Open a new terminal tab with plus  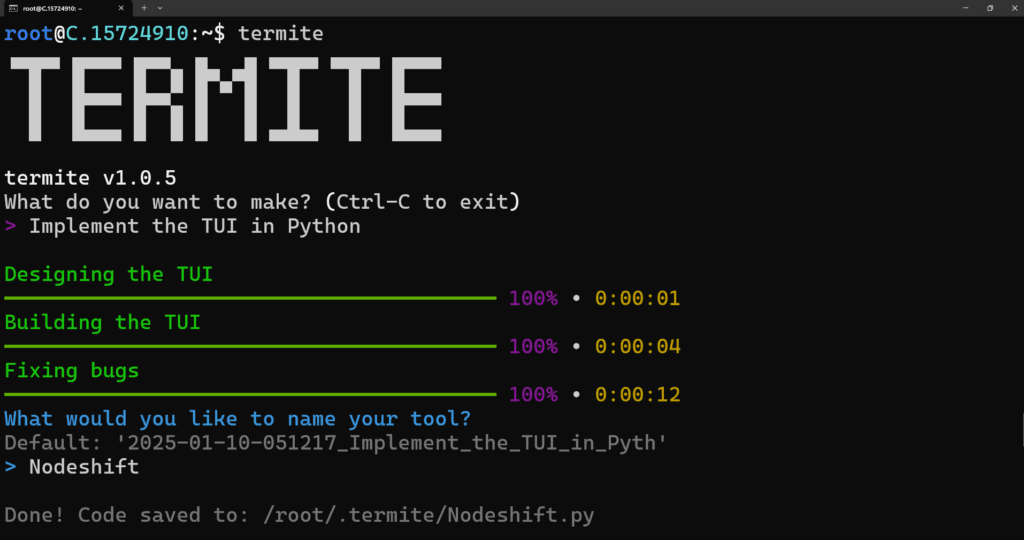point(143,8)
